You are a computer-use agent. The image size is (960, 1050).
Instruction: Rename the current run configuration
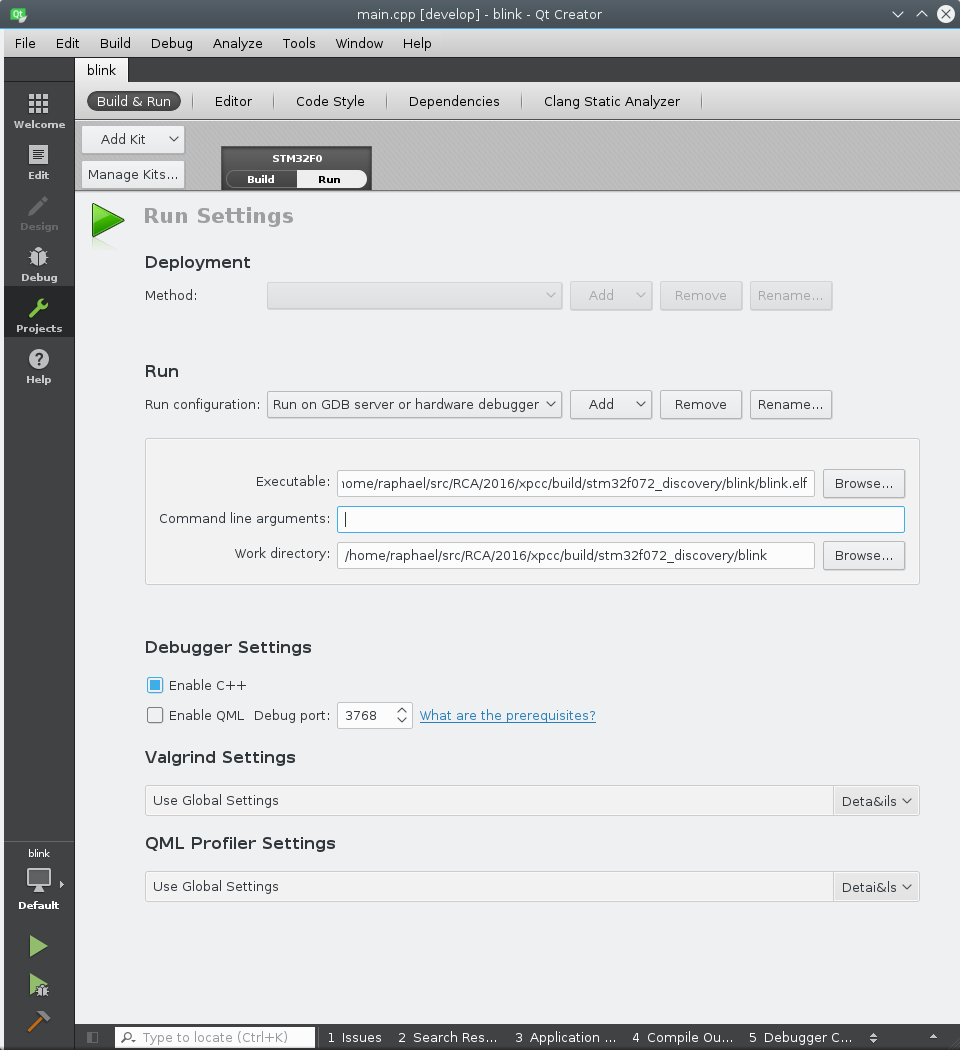[x=791, y=404]
